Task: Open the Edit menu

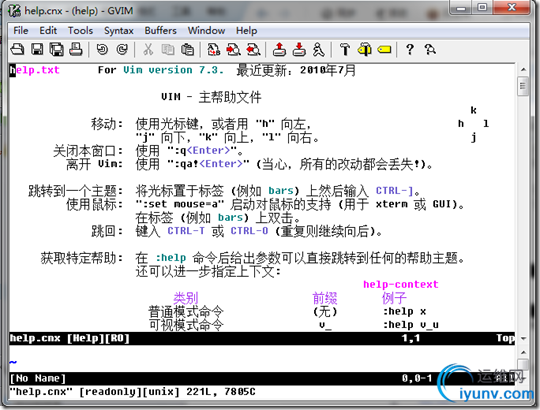Action: [48, 31]
